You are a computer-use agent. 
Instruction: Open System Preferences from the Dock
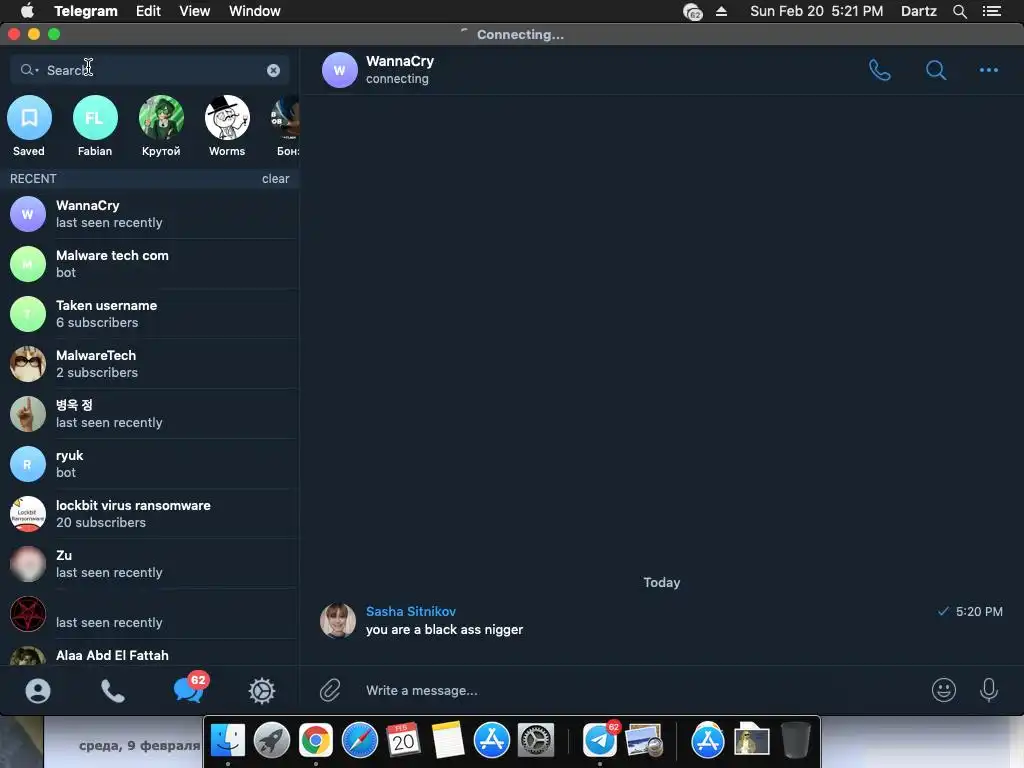[x=536, y=741]
